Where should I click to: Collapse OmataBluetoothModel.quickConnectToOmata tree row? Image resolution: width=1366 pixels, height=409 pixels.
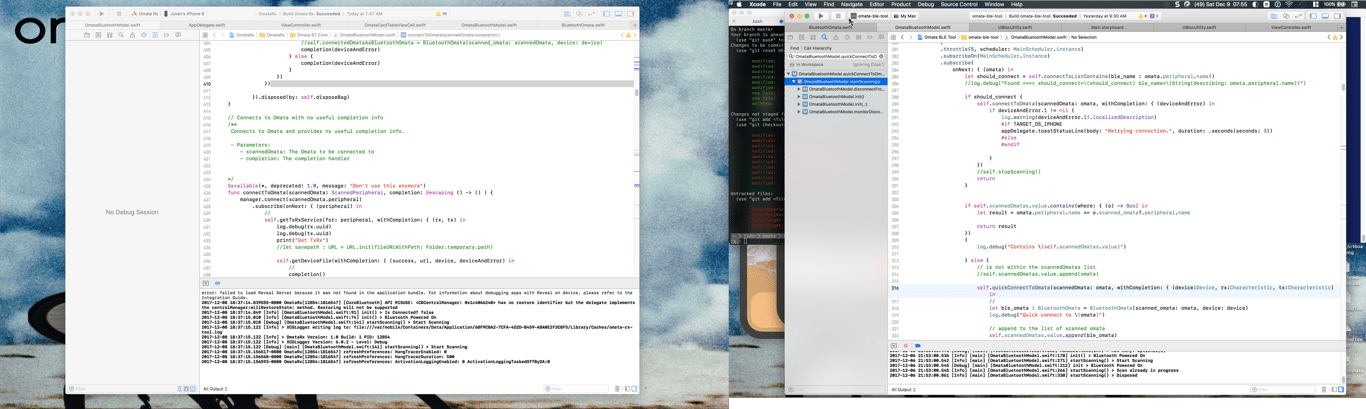tap(788, 74)
